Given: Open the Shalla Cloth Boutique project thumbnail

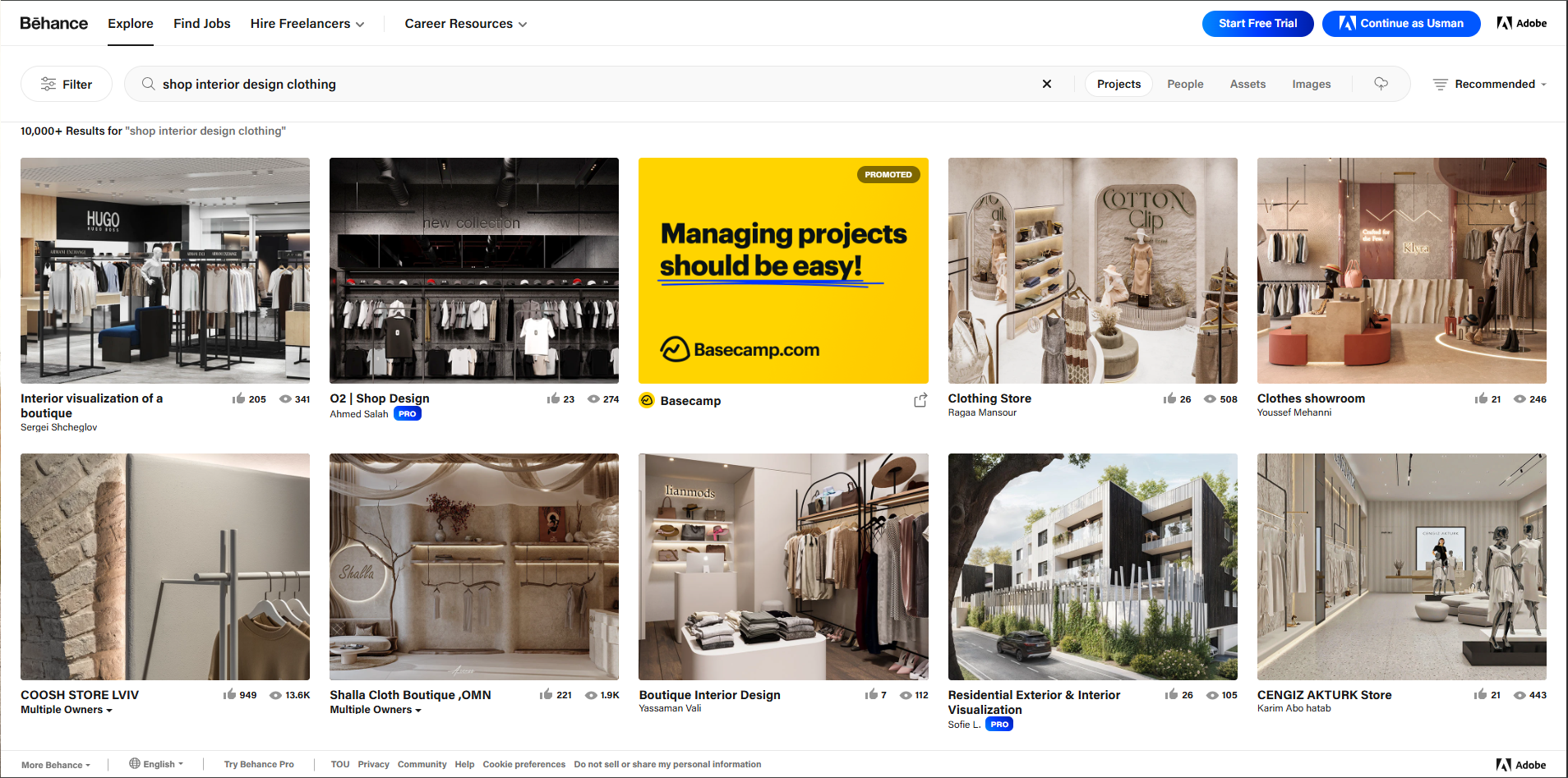Looking at the screenshot, I should 473,566.
